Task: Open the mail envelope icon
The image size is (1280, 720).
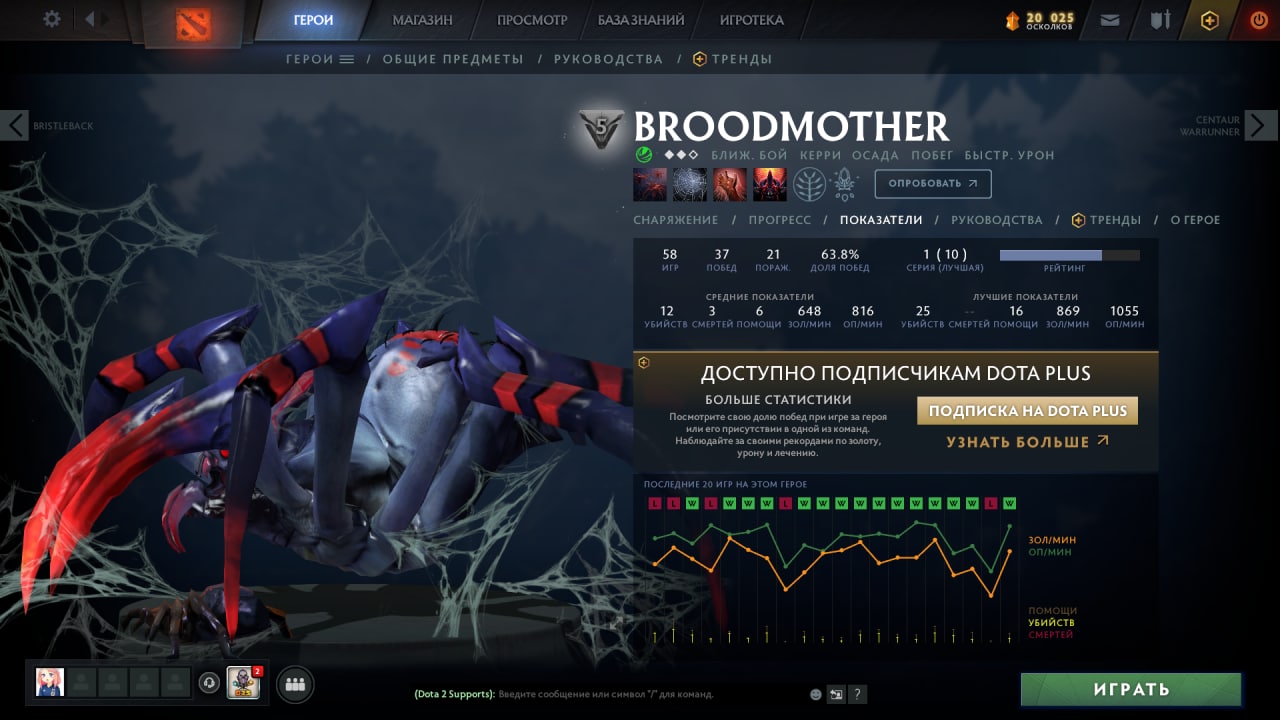Action: coord(1110,19)
